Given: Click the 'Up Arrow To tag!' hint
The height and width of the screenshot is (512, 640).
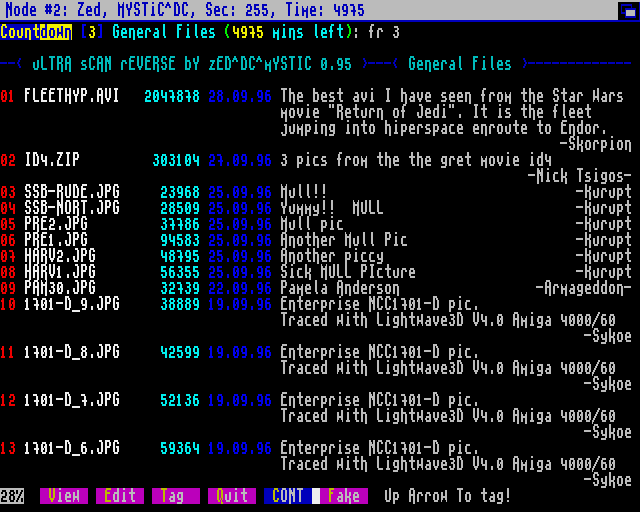Looking at the screenshot, I should [447, 496].
